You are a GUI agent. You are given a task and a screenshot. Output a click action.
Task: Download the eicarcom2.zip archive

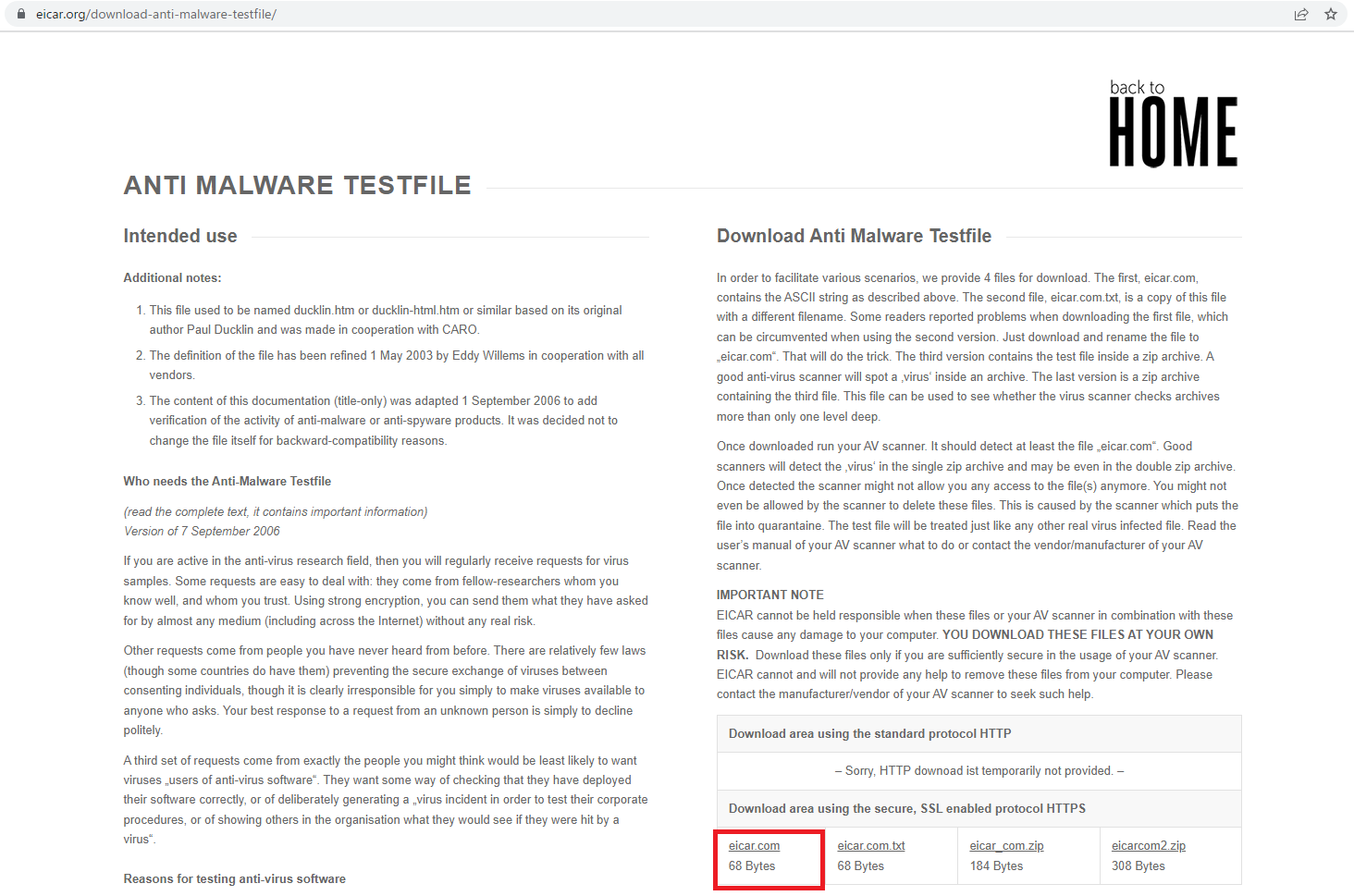(1149, 846)
